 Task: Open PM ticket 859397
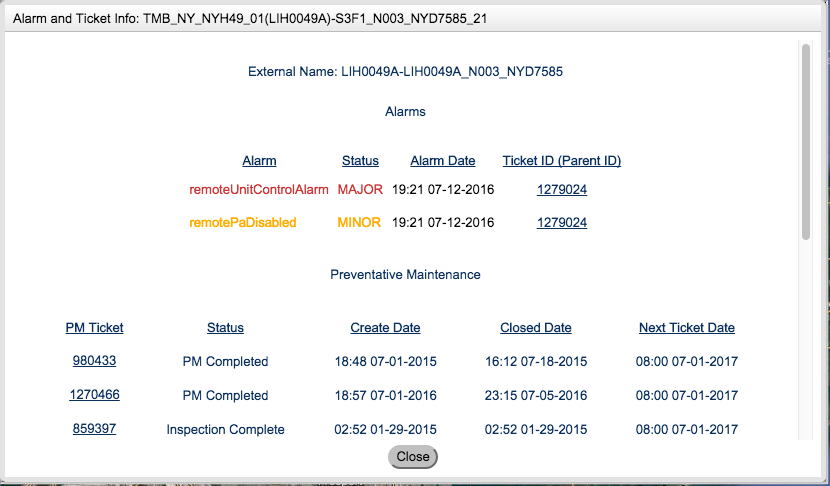(x=94, y=429)
